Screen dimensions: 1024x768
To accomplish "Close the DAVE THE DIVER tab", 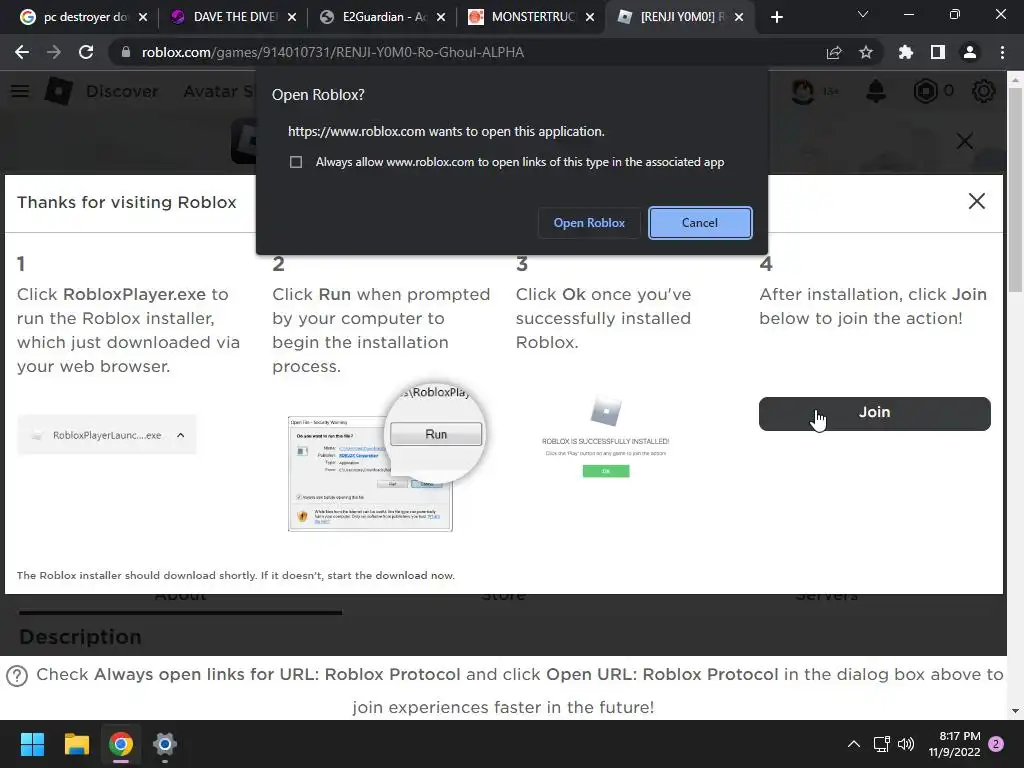I will (x=292, y=18).
